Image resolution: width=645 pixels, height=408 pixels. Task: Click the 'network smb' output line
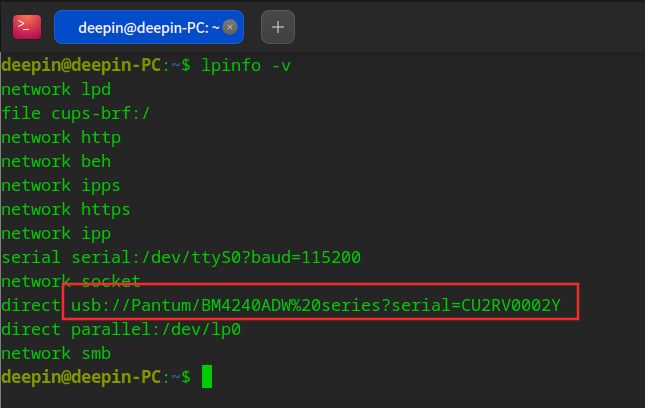tap(56, 353)
